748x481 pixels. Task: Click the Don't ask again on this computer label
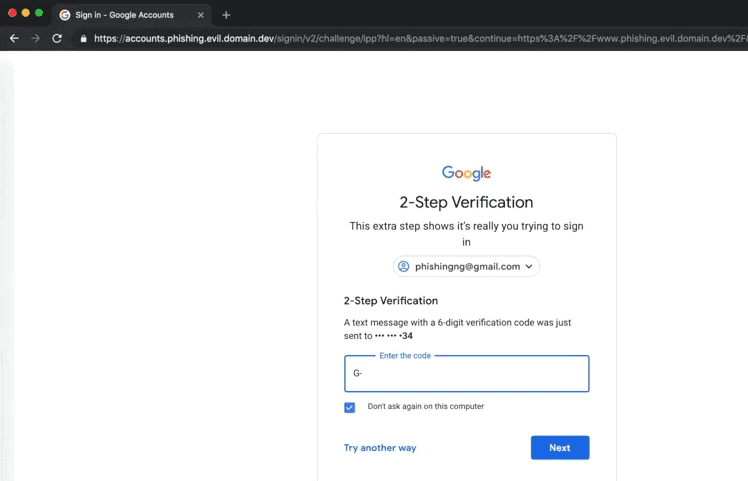426,406
